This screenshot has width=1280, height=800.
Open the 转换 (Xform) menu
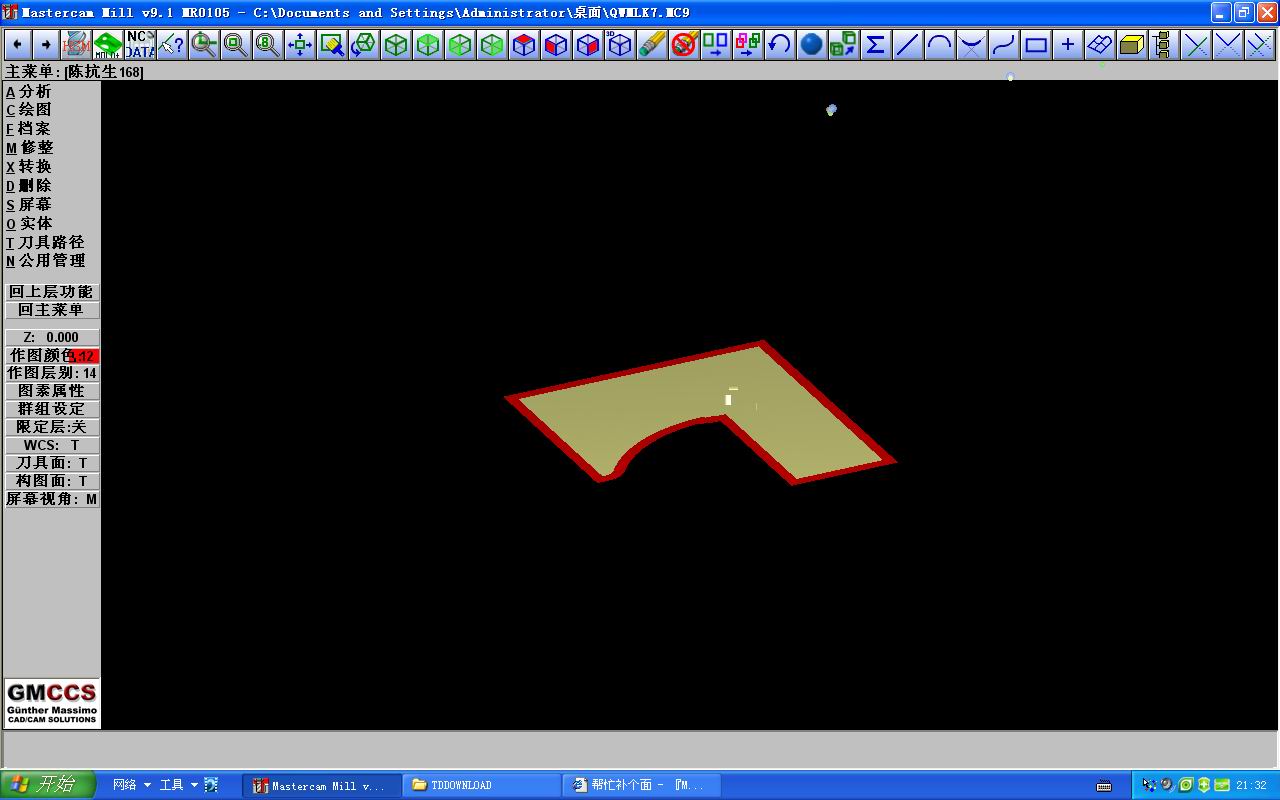28,167
